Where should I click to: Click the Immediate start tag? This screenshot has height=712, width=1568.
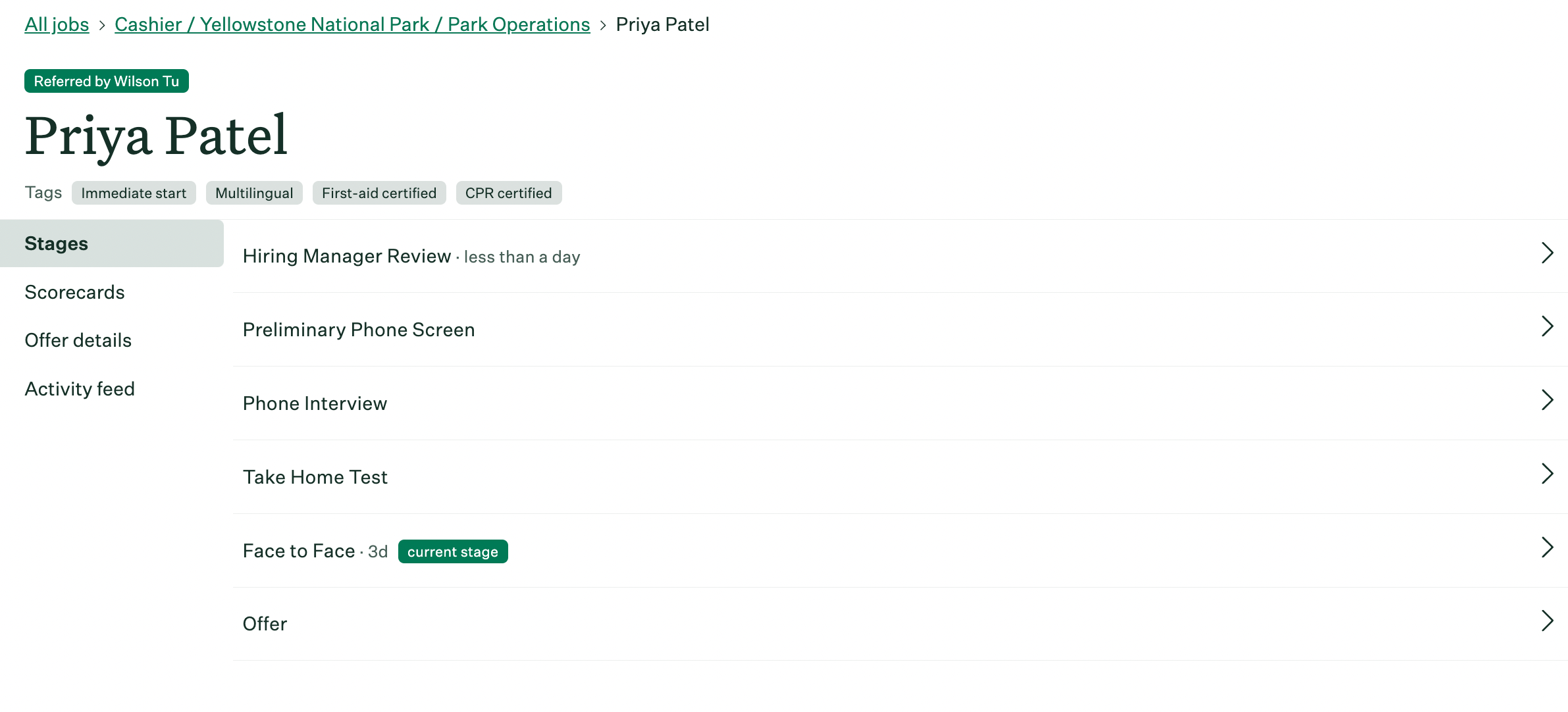point(133,193)
